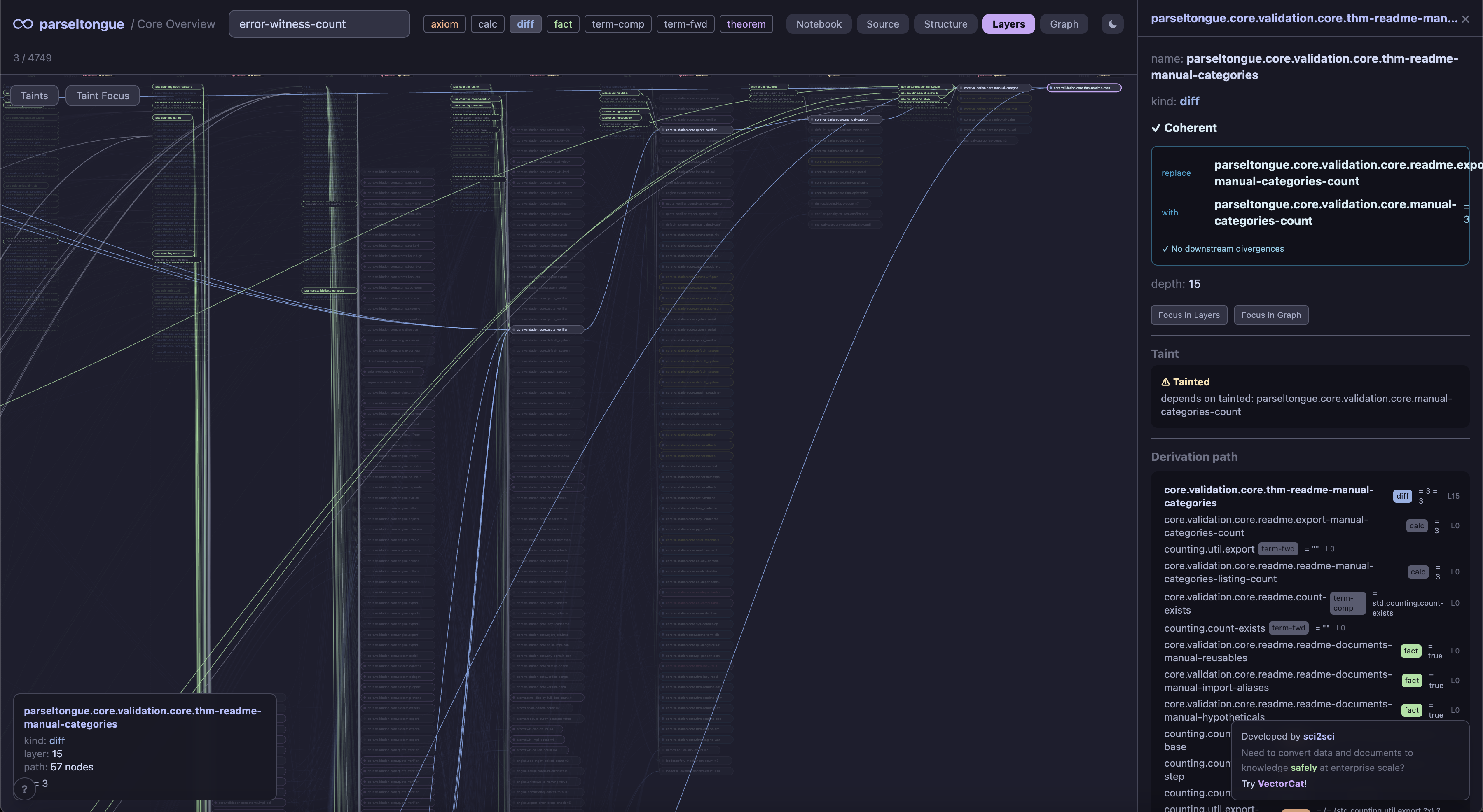The image size is (1483, 812).
Task: Click the calc badge on readme.export-manual-categories-count
Action: coord(1418,525)
